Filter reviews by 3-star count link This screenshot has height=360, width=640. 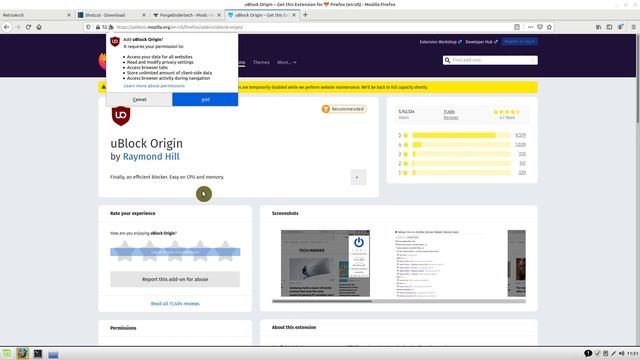[522, 154]
